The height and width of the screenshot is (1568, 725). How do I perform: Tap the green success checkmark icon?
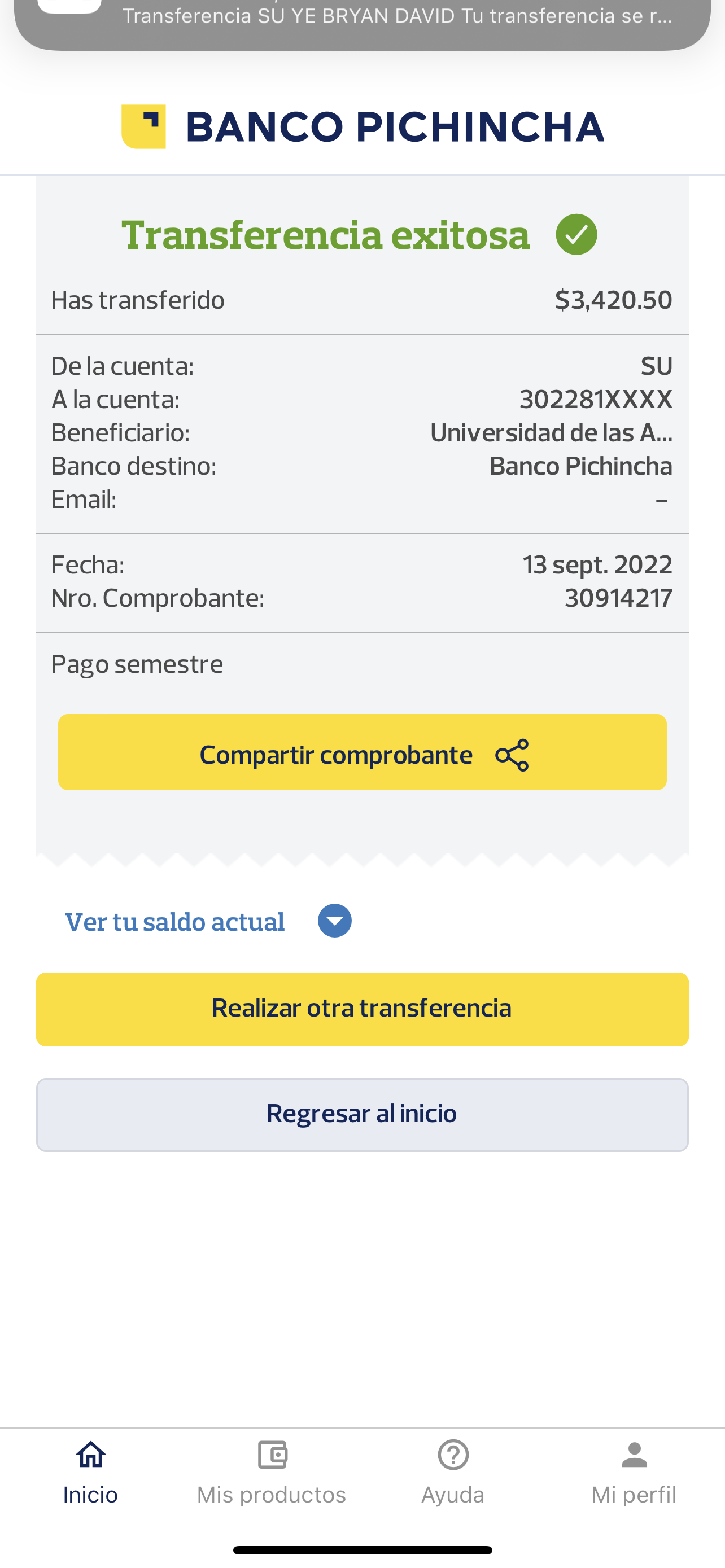pyautogui.click(x=576, y=235)
